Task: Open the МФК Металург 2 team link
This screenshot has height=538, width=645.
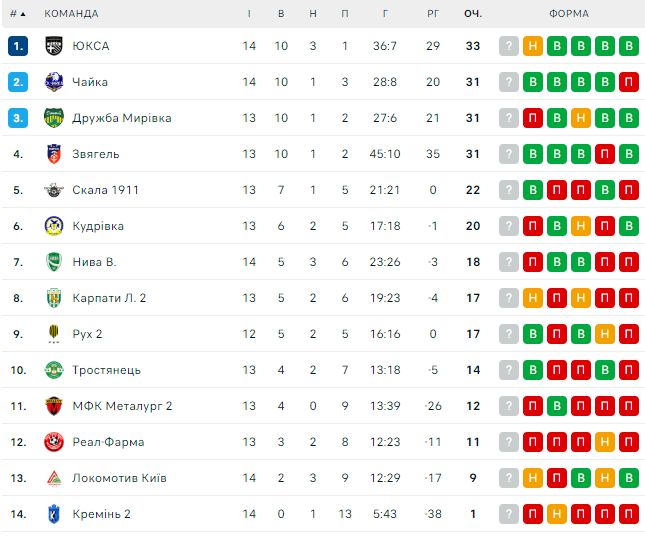Action: coord(122,406)
